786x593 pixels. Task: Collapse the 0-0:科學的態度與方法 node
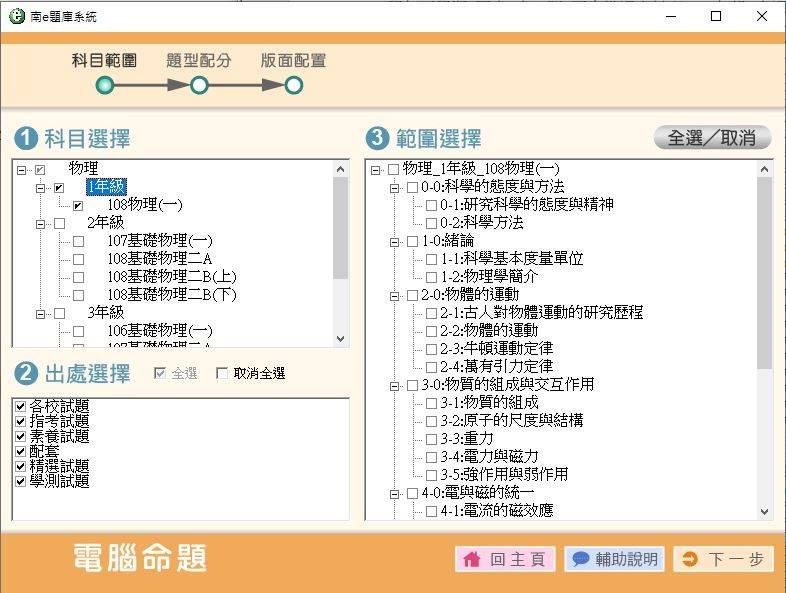395,188
